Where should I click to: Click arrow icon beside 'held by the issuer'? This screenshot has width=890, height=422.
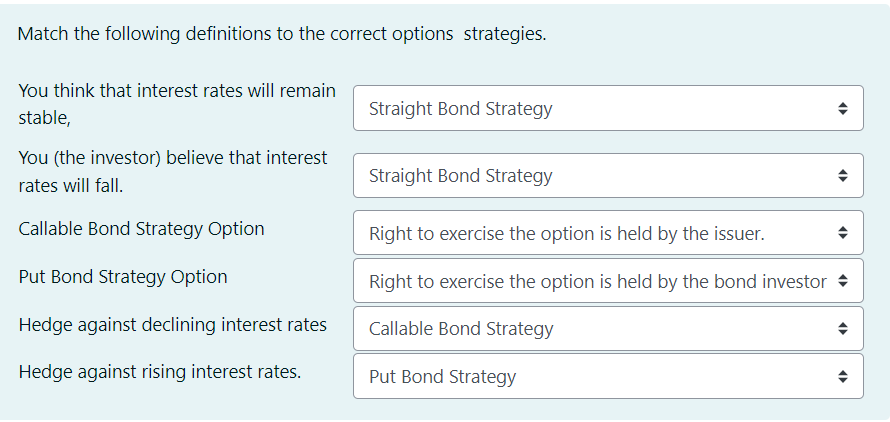[x=842, y=234]
